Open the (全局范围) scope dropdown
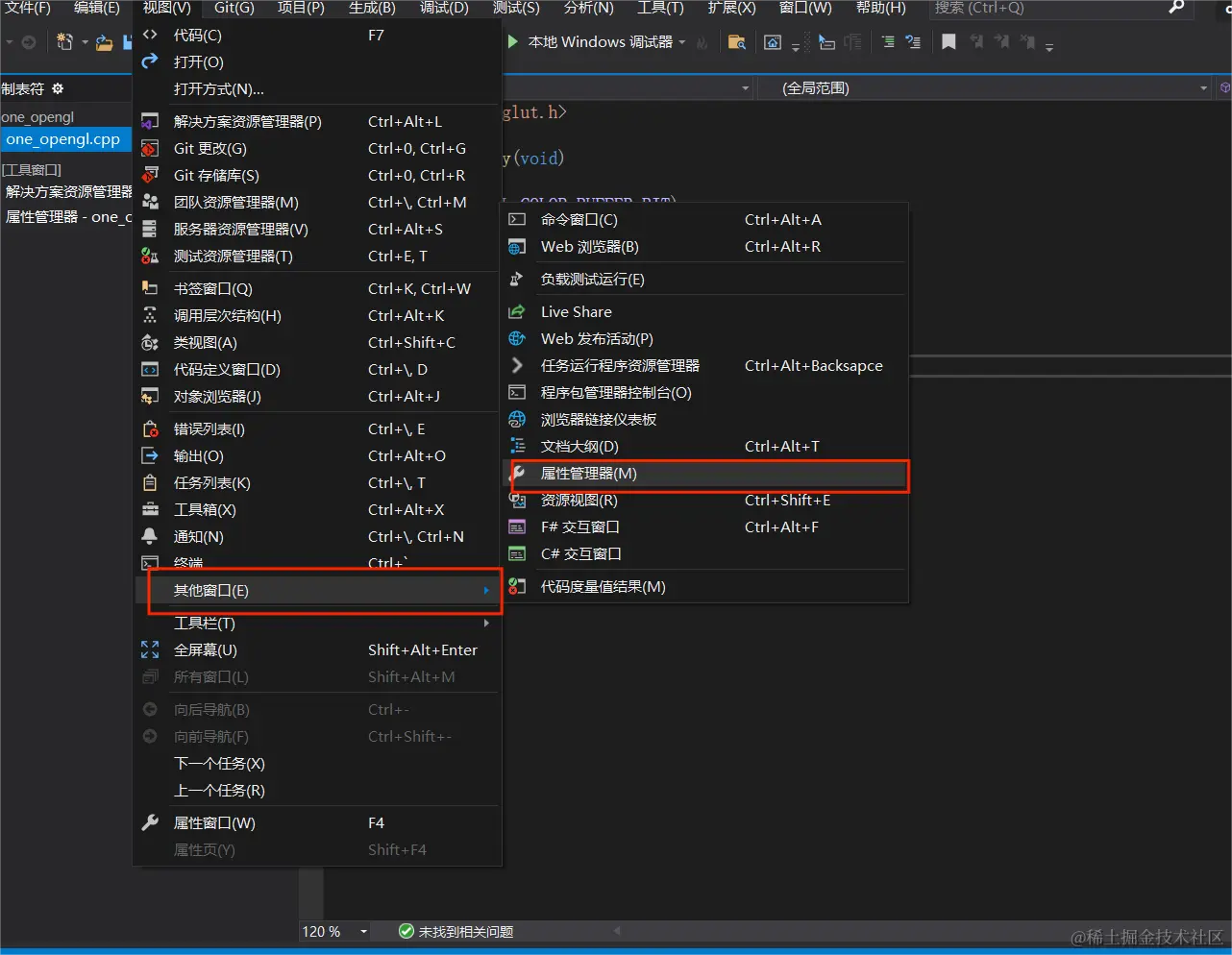This screenshot has height=955, width=1232. (x=984, y=88)
